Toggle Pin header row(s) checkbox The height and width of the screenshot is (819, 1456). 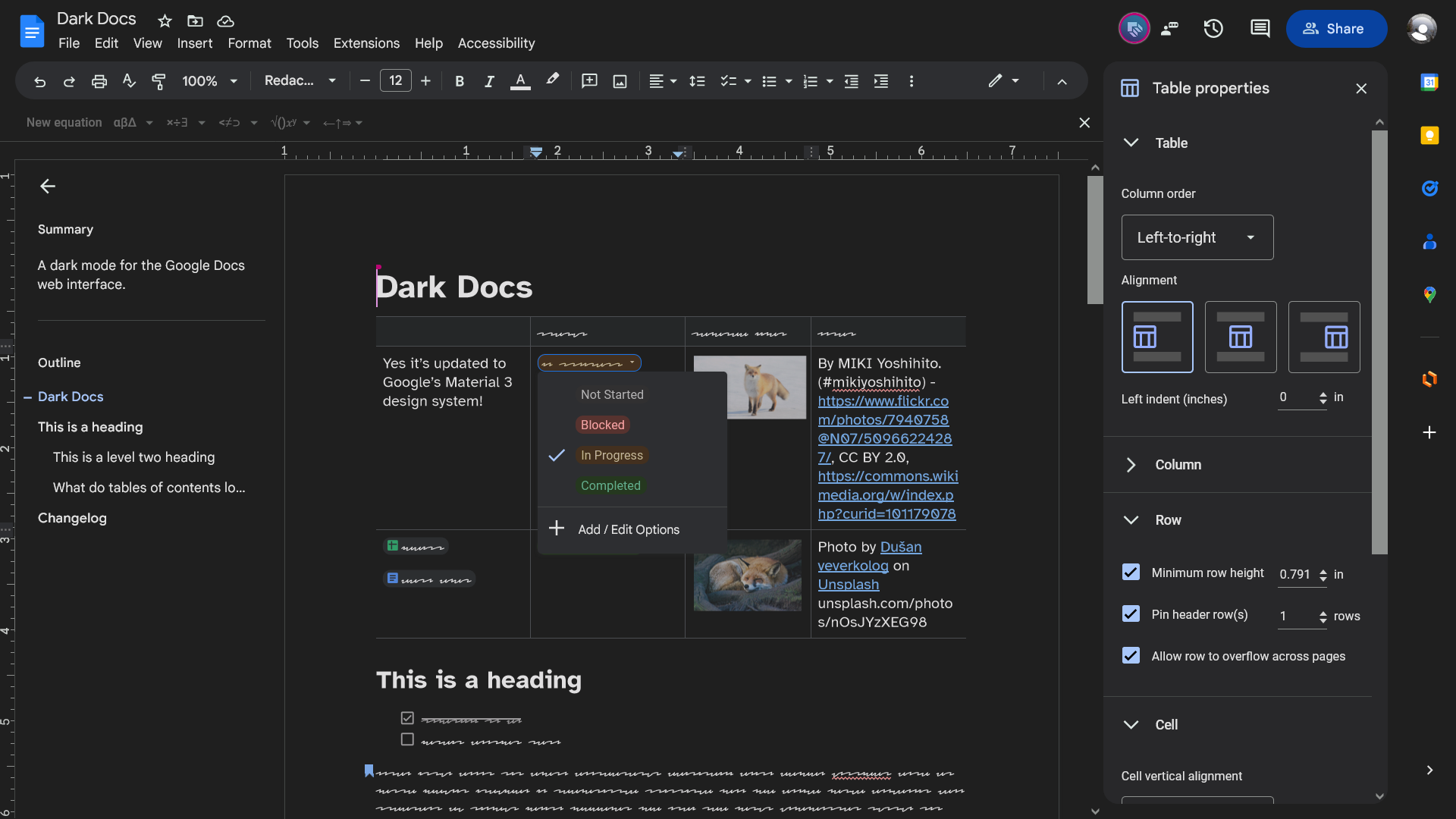pyautogui.click(x=1131, y=614)
